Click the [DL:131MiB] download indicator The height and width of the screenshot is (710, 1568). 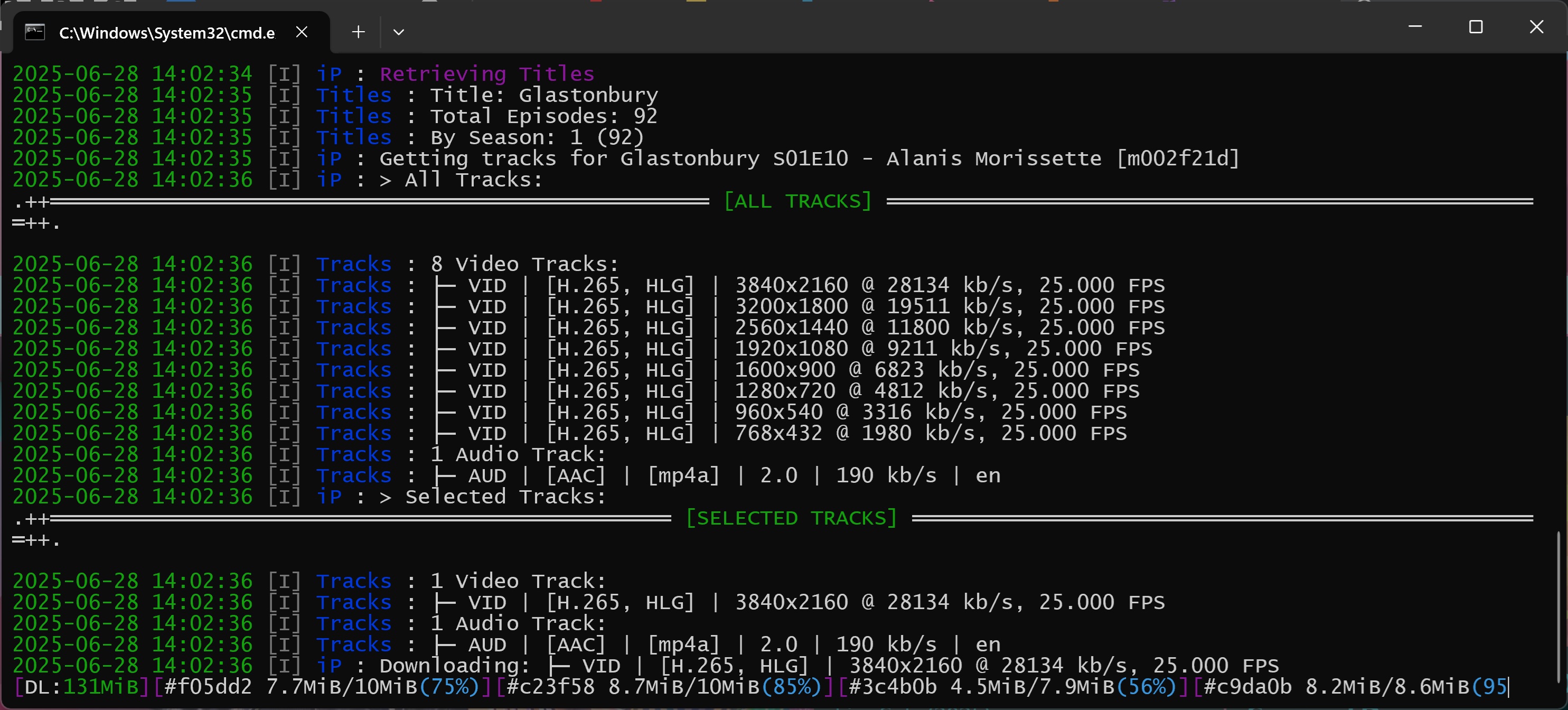coord(81,687)
